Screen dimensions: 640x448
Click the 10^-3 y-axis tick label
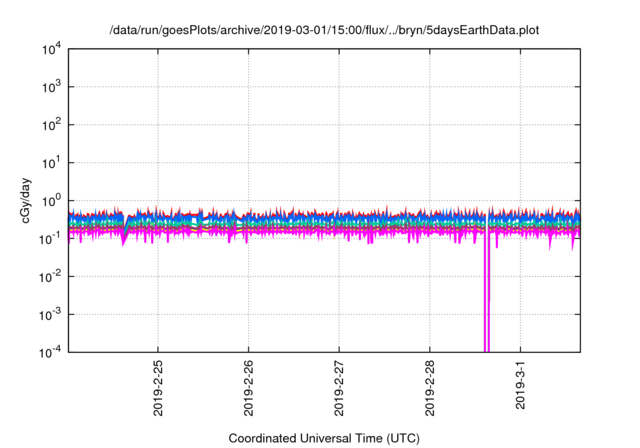[50, 315]
